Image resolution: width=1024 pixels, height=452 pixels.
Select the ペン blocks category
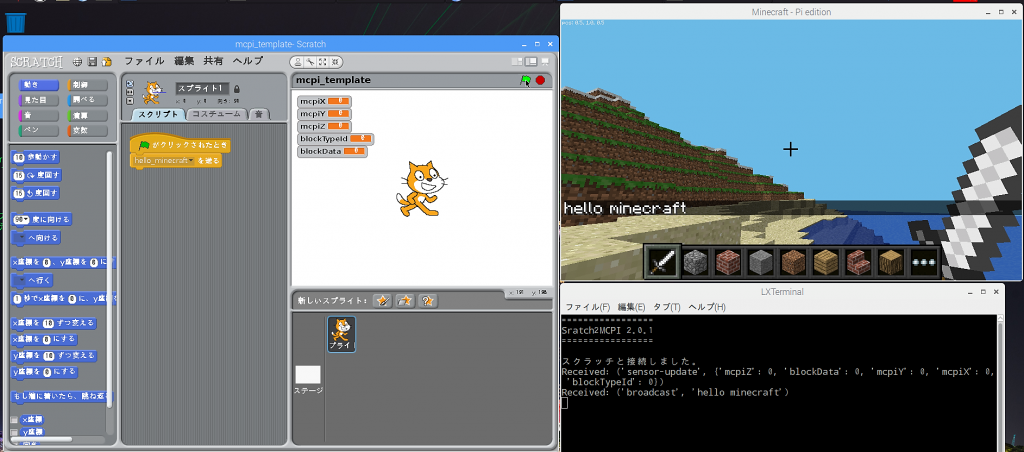39,130
